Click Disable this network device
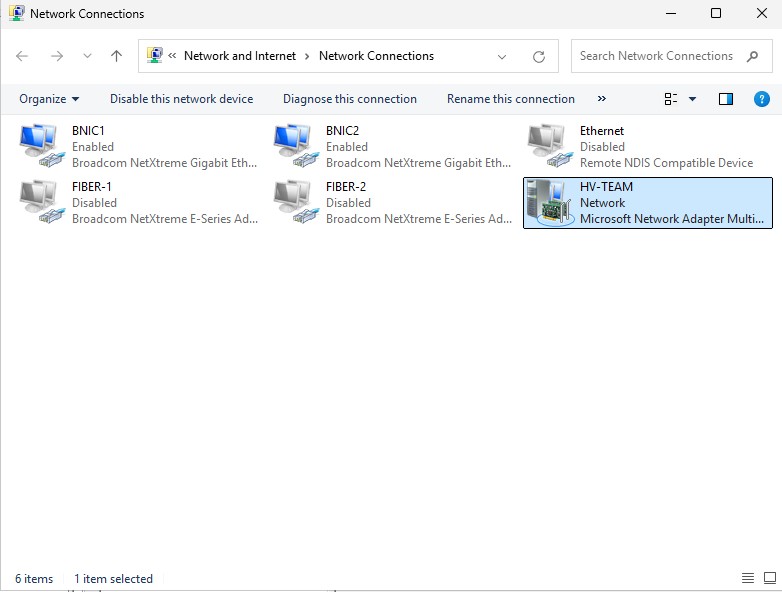Image resolution: width=782 pixels, height=592 pixels. pos(181,99)
